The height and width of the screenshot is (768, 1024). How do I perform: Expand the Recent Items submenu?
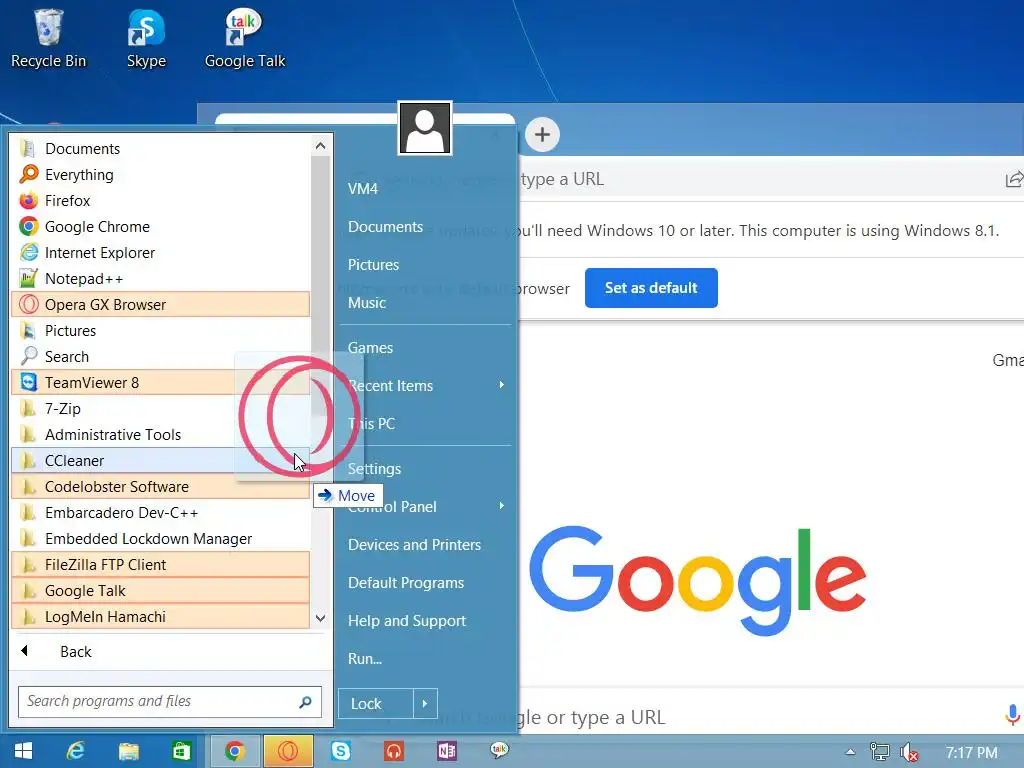pos(502,385)
